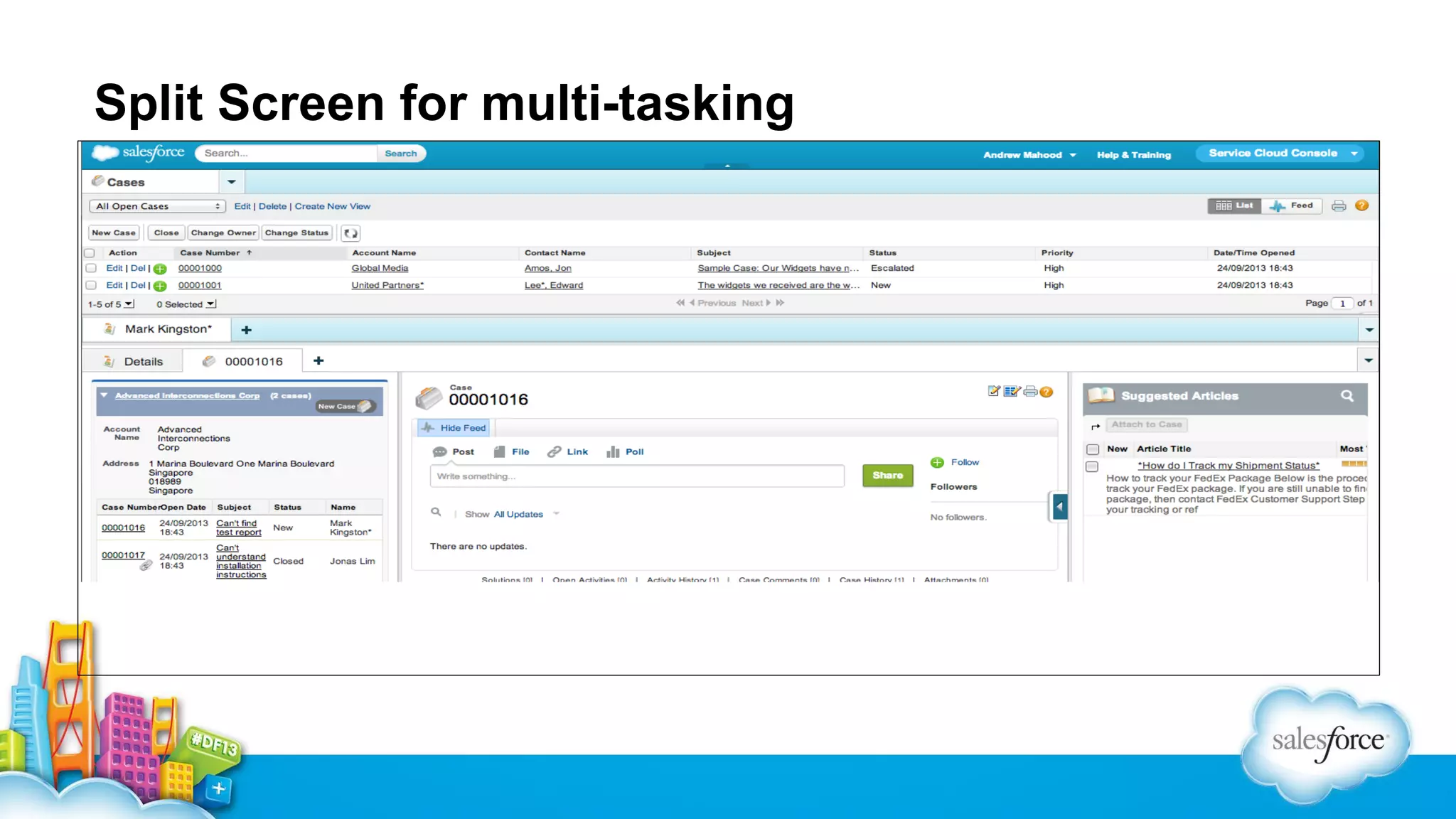This screenshot has width=1456, height=819.
Task: Click the green plus icon in the 00001001 row
Action: [x=161, y=286]
